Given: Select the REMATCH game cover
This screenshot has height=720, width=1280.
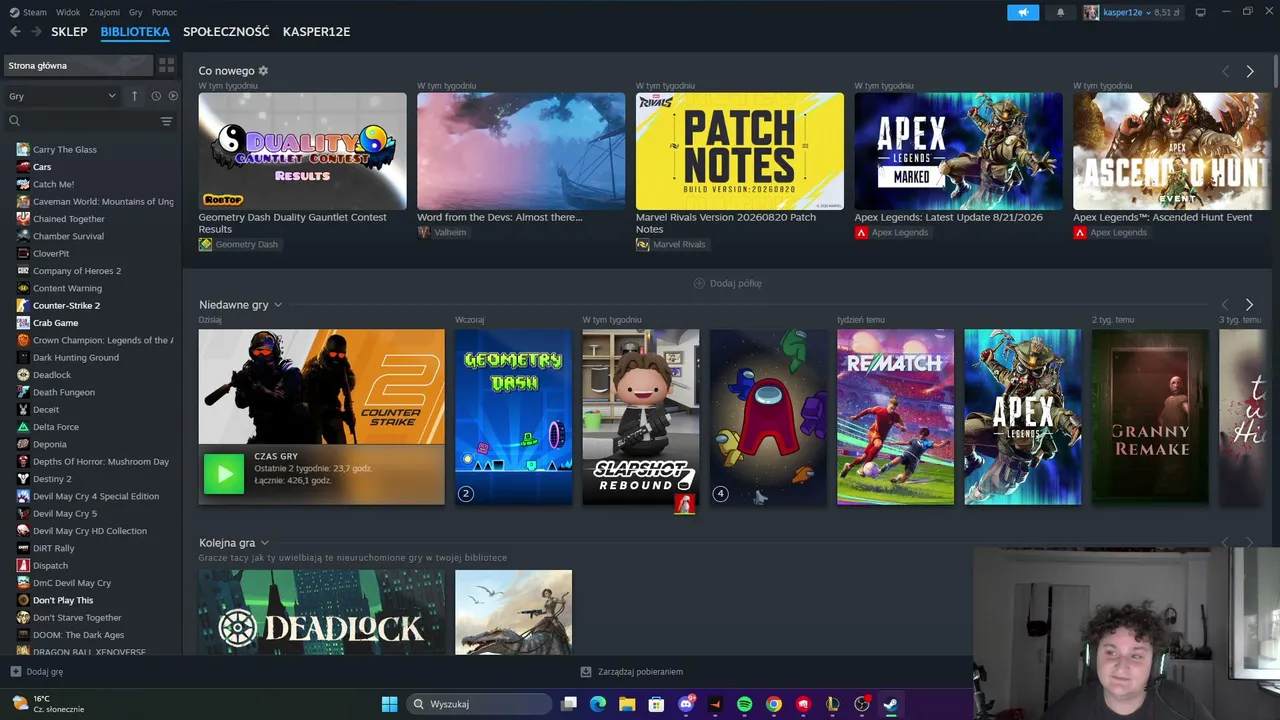Looking at the screenshot, I should pos(895,417).
